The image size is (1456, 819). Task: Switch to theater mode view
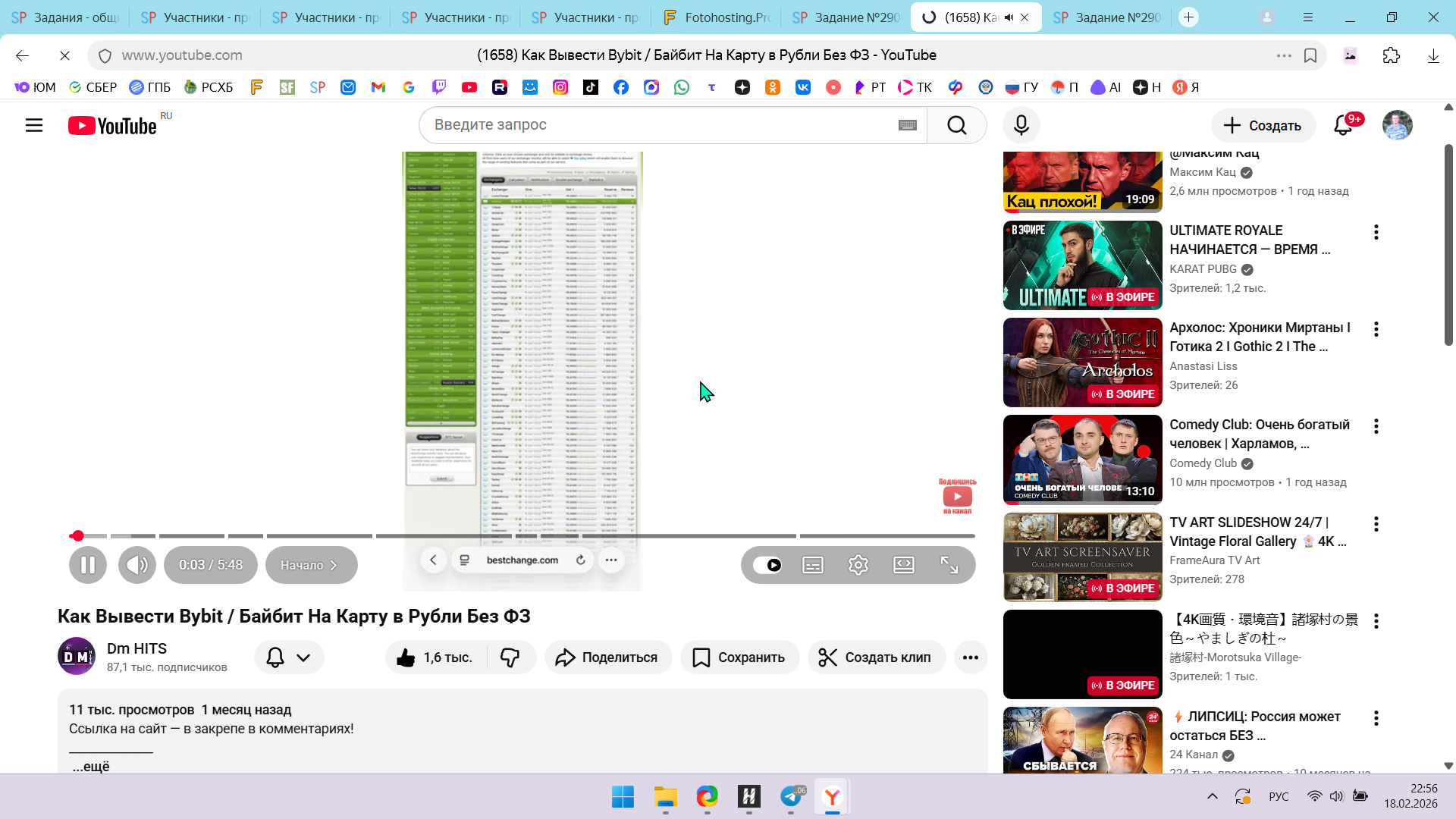(x=903, y=565)
